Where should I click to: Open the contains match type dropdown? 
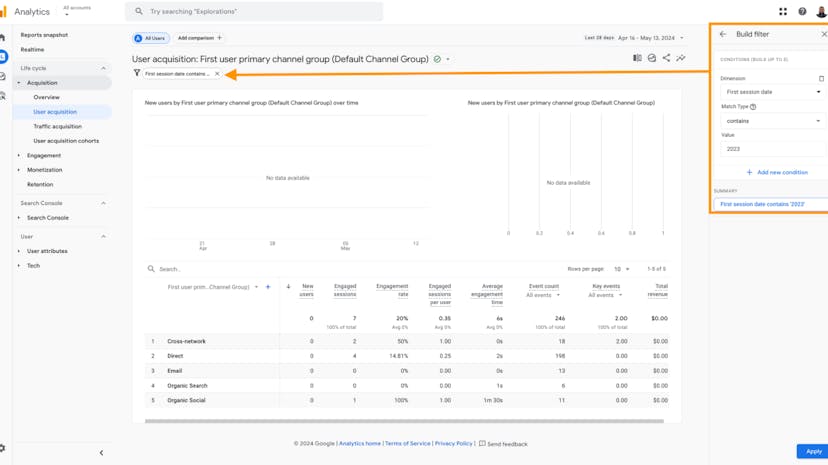[774, 121]
